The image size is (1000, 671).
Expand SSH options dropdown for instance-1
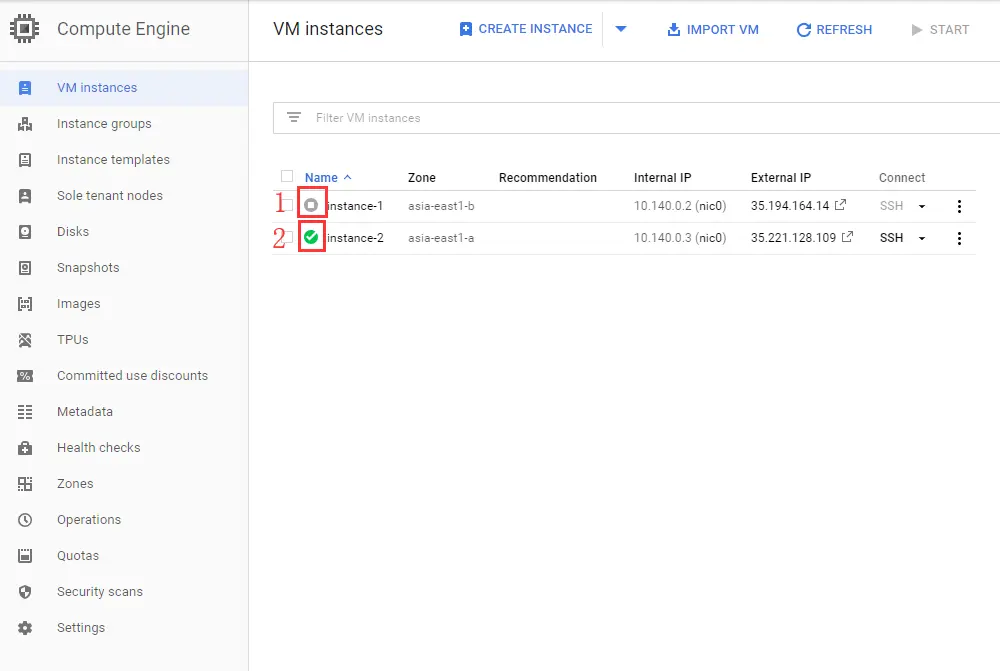922,206
